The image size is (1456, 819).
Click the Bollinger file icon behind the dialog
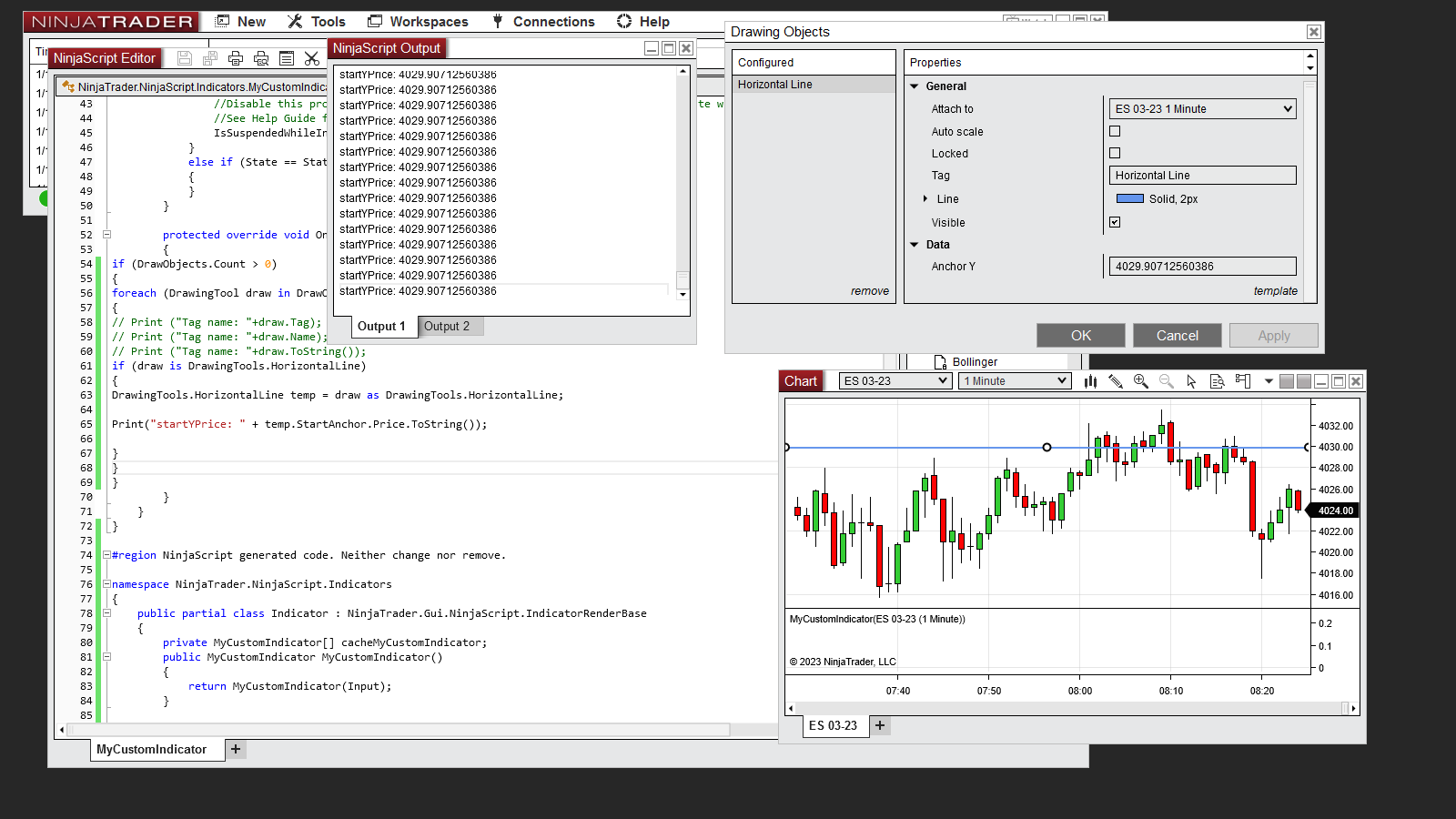(940, 362)
